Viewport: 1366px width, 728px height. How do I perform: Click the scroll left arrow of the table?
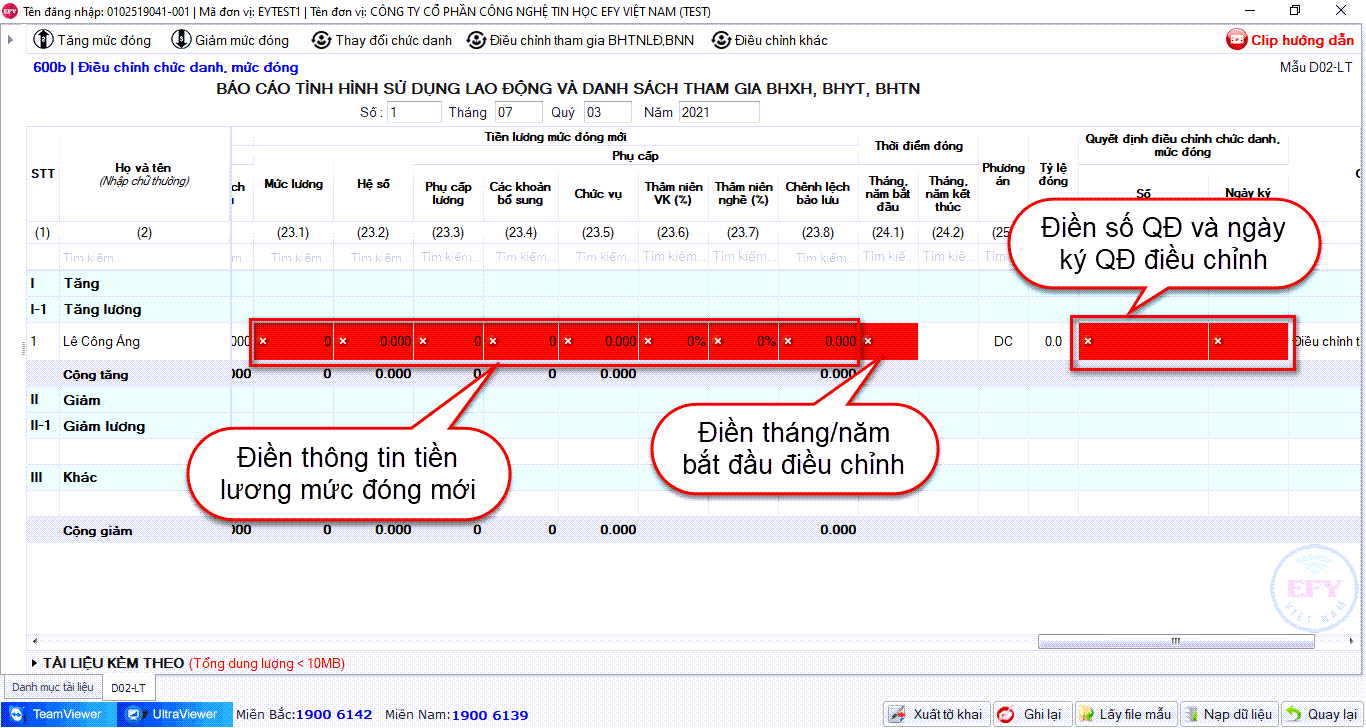(34, 641)
